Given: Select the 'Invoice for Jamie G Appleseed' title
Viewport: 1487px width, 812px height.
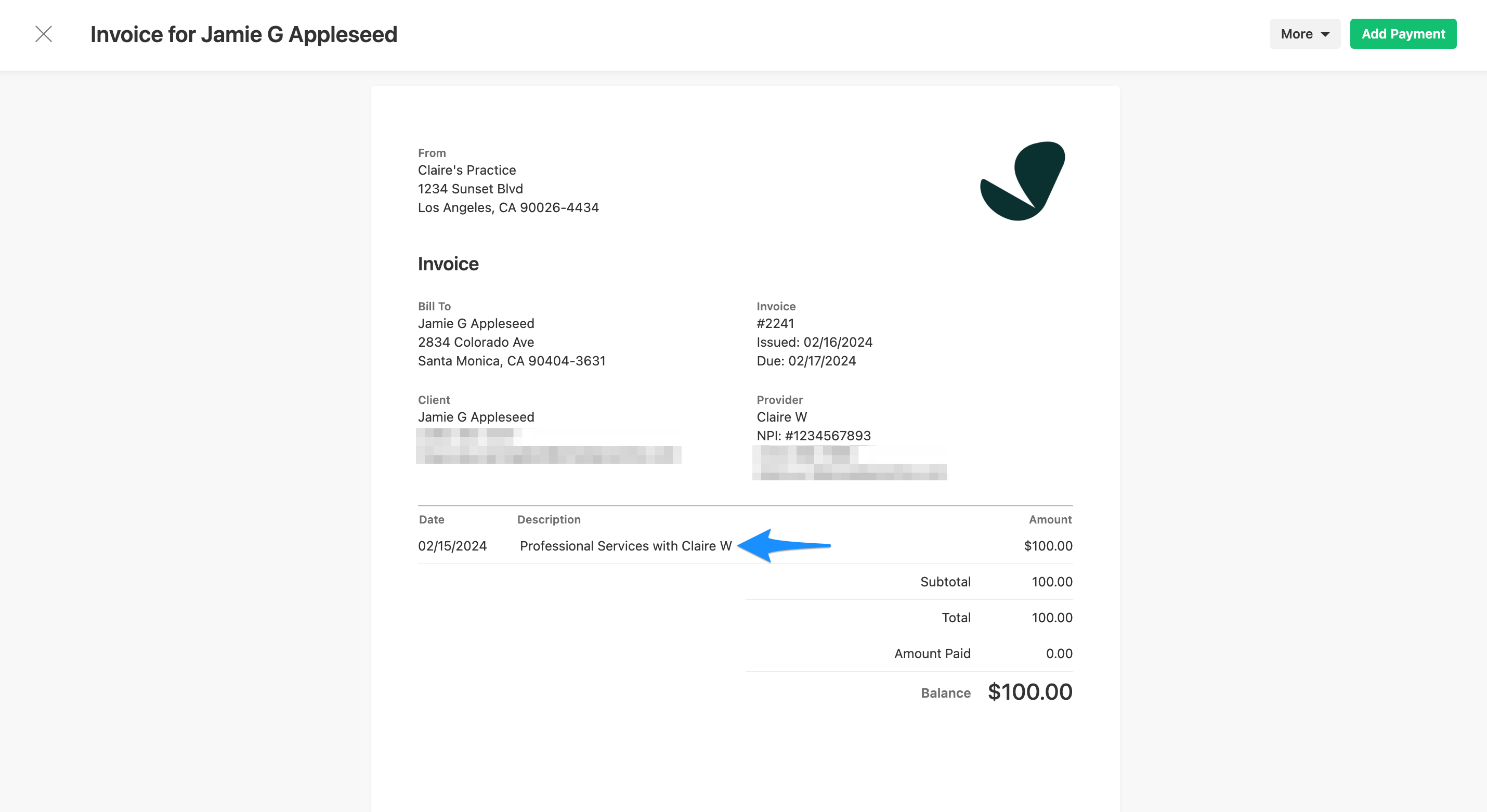Looking at the screenshot, I should 244,35.
